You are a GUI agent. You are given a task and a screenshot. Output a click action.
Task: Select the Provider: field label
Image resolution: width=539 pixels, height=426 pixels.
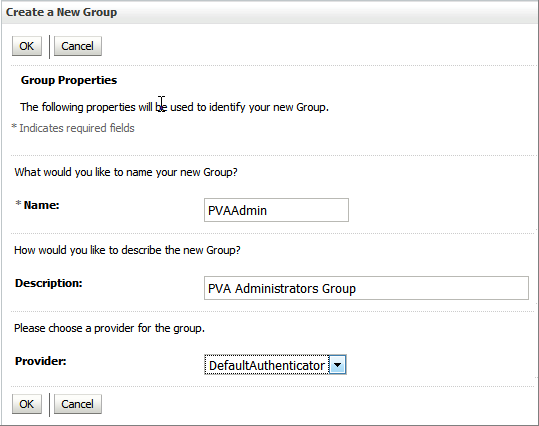click(41, 361)
